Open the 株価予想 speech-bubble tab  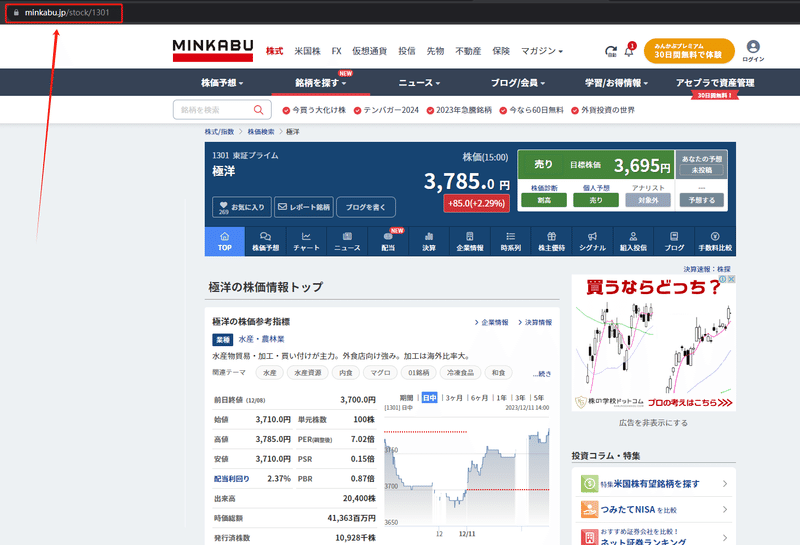[x=265, y=241]
